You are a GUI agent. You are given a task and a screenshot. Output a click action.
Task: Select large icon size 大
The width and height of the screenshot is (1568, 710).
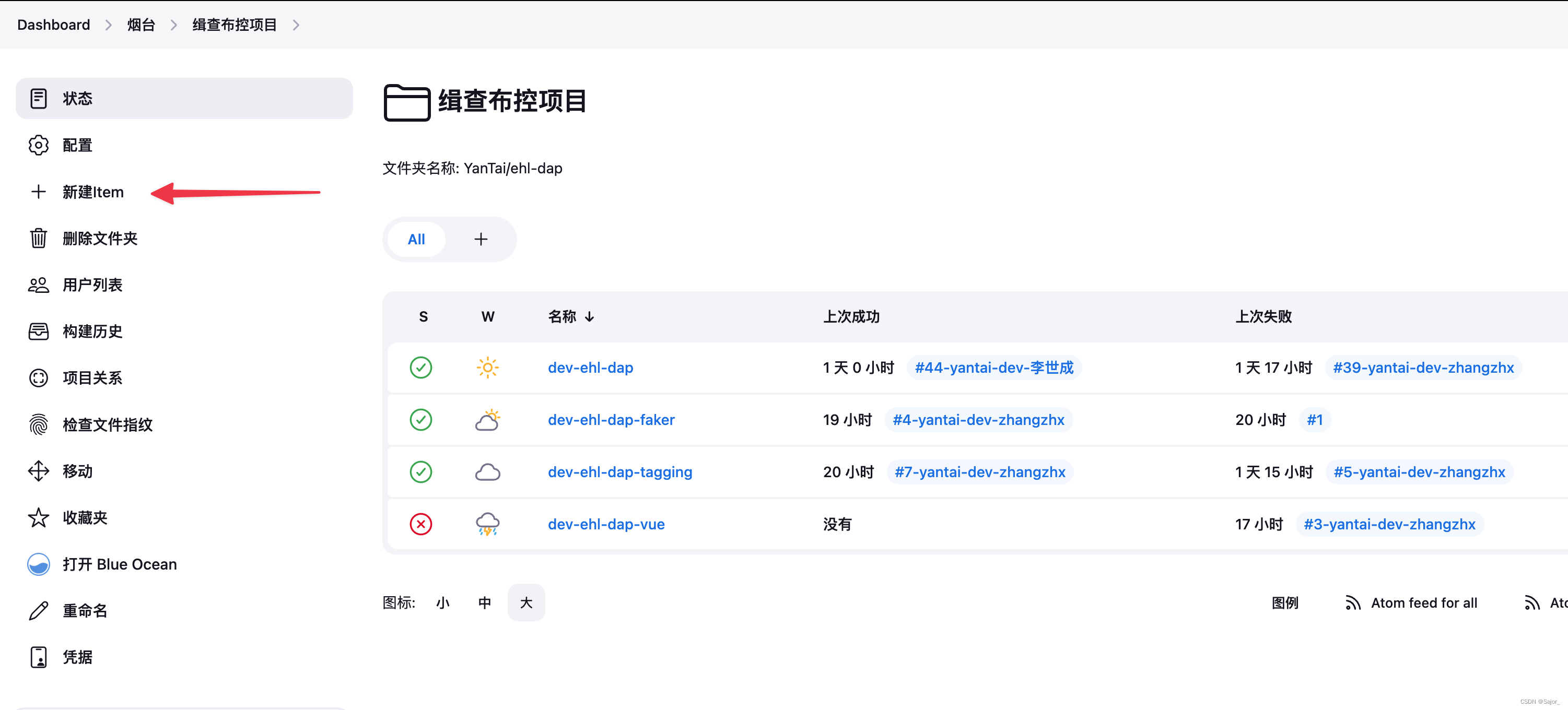click(526, 602)
